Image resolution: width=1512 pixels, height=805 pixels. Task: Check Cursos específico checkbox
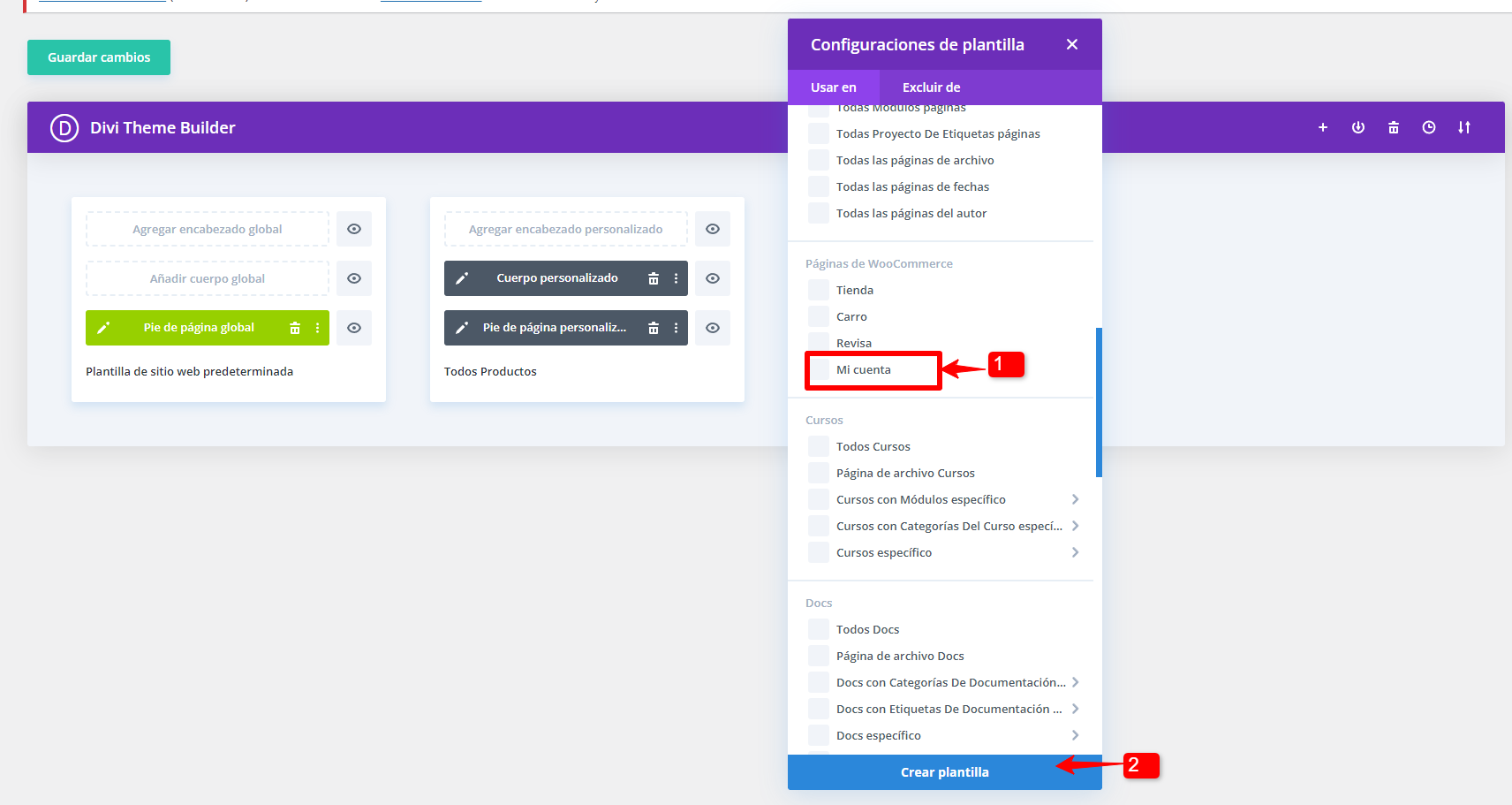pyautogui.click(x=820, y=552)
